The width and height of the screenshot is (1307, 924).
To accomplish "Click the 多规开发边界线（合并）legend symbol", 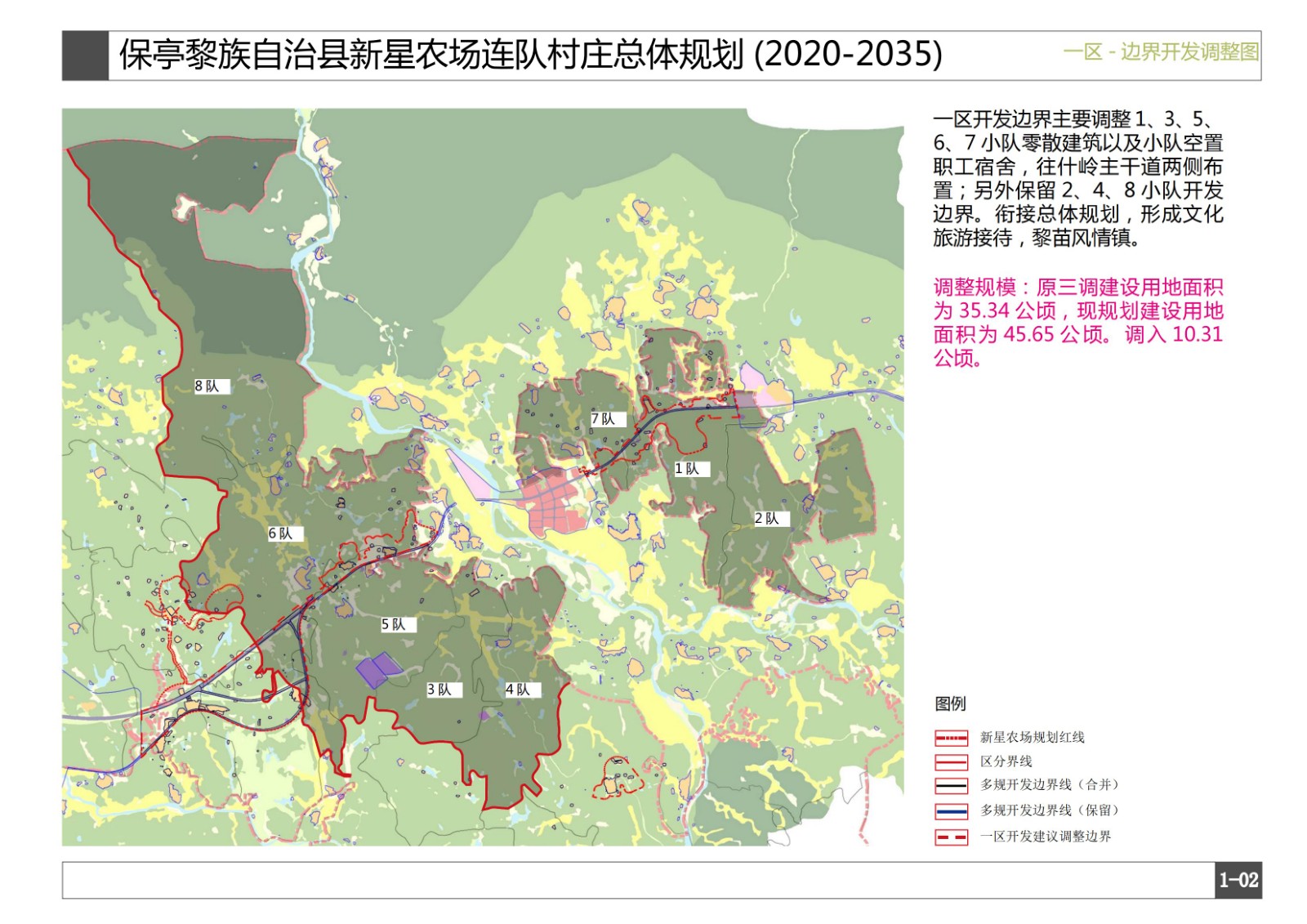I will pyautogui.click(x=952, y=786).
